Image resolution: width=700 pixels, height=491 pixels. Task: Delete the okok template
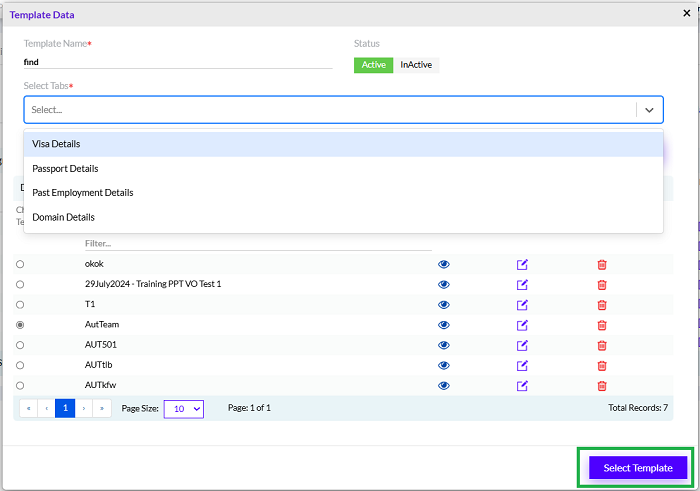tap(602, 265)
